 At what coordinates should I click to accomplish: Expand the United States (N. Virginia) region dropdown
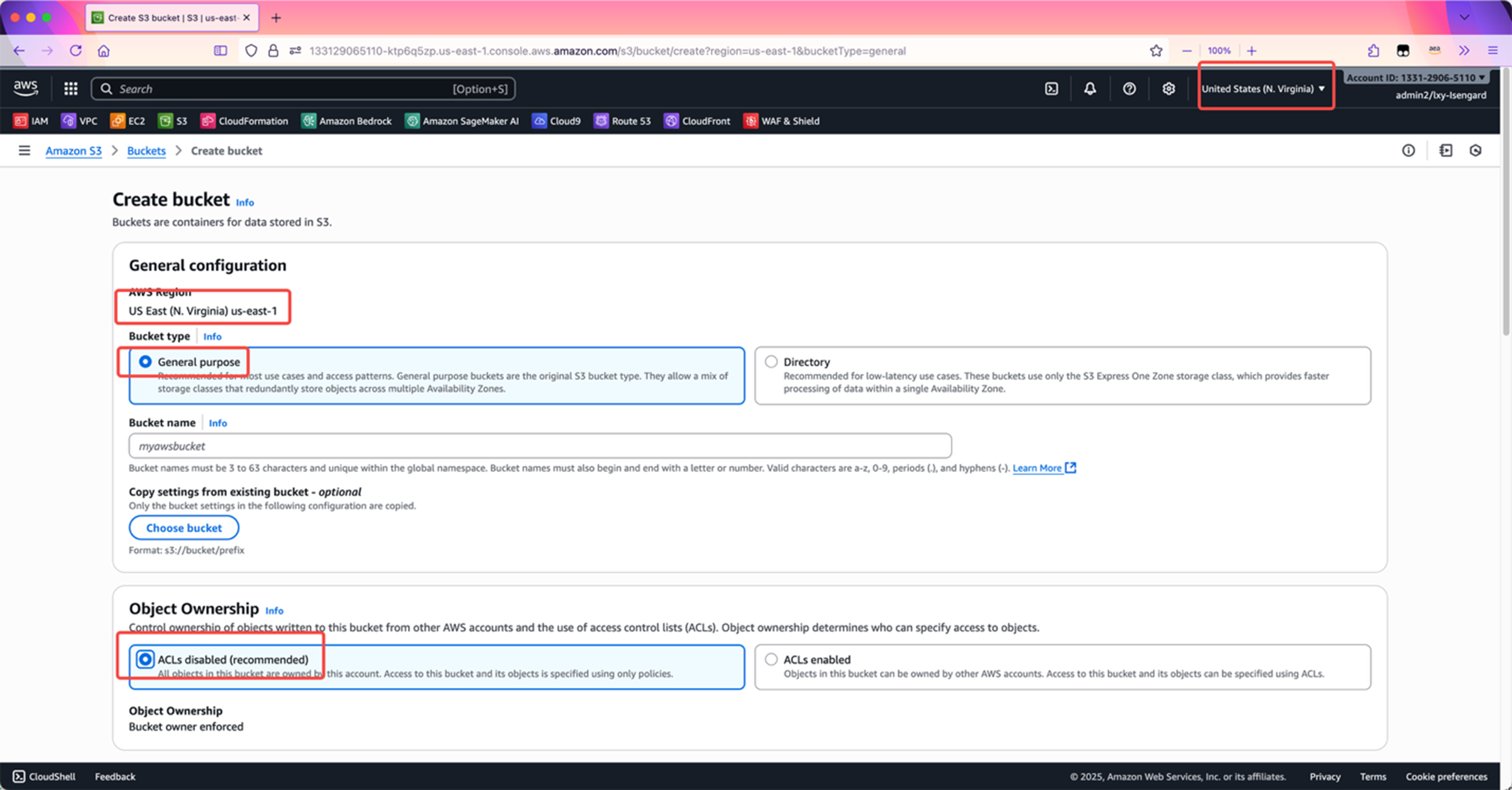[1263, 89]
